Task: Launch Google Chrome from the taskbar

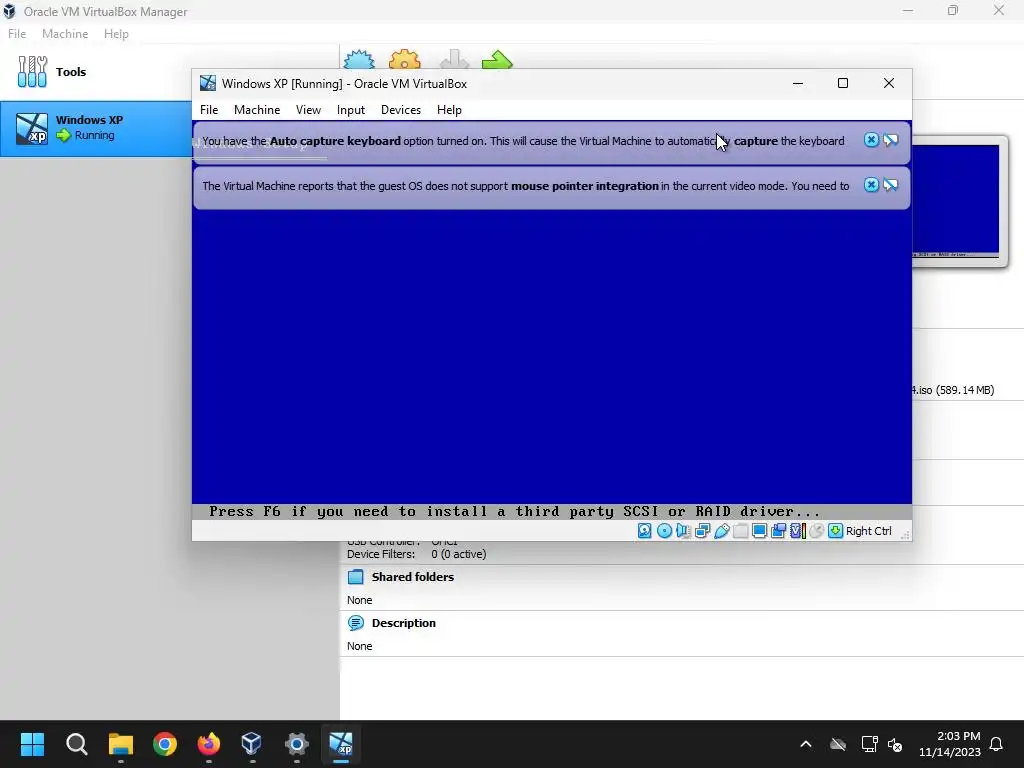Action: (165, 744)
